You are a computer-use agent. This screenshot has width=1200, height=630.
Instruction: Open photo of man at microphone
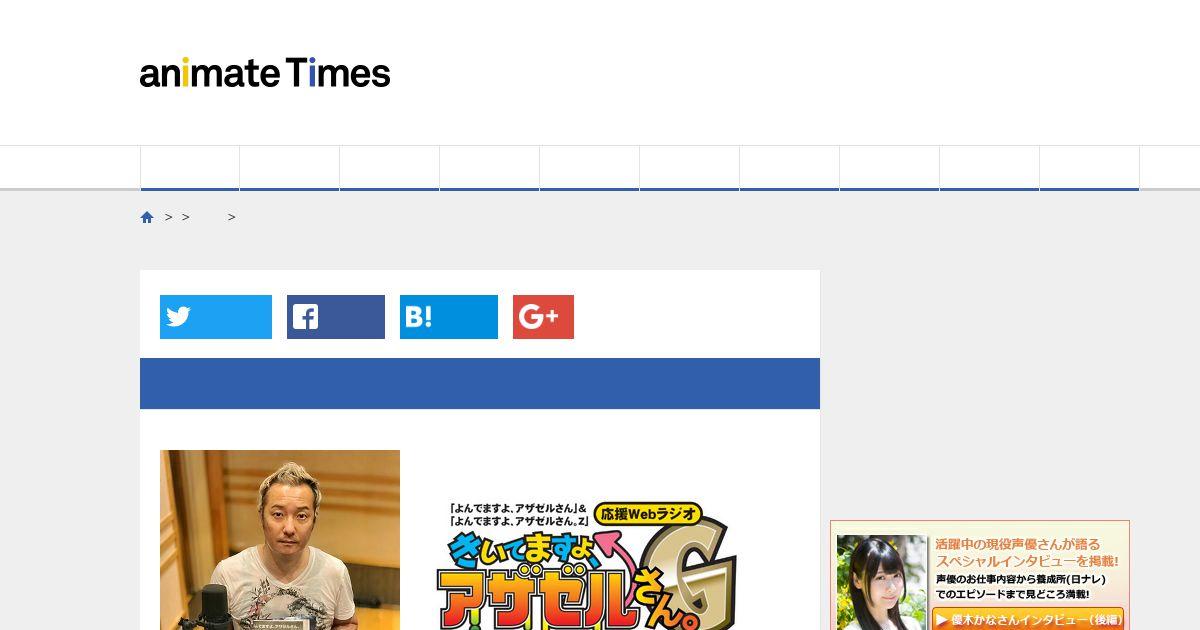[280, 540]
